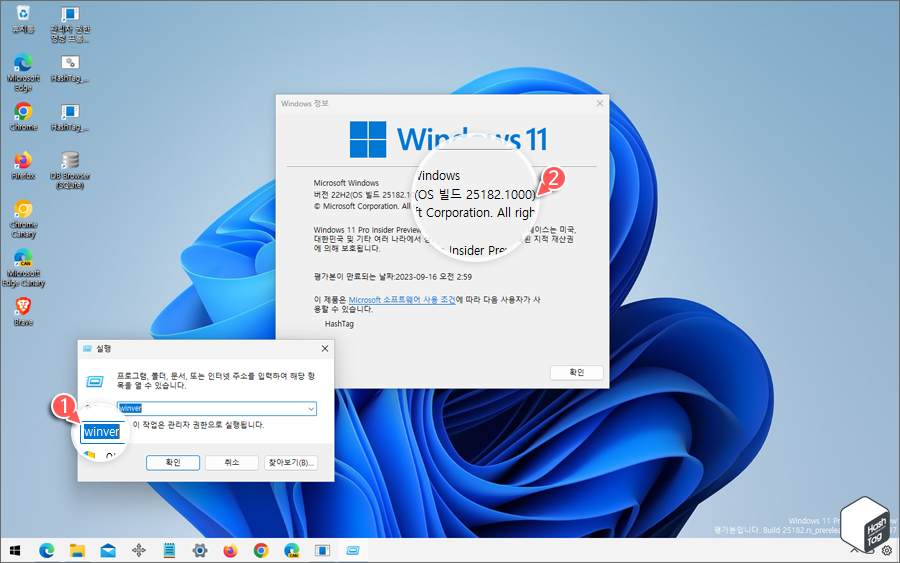Launch Edge from the taskbar
The image size is (900, 563).
coord(46,551)
